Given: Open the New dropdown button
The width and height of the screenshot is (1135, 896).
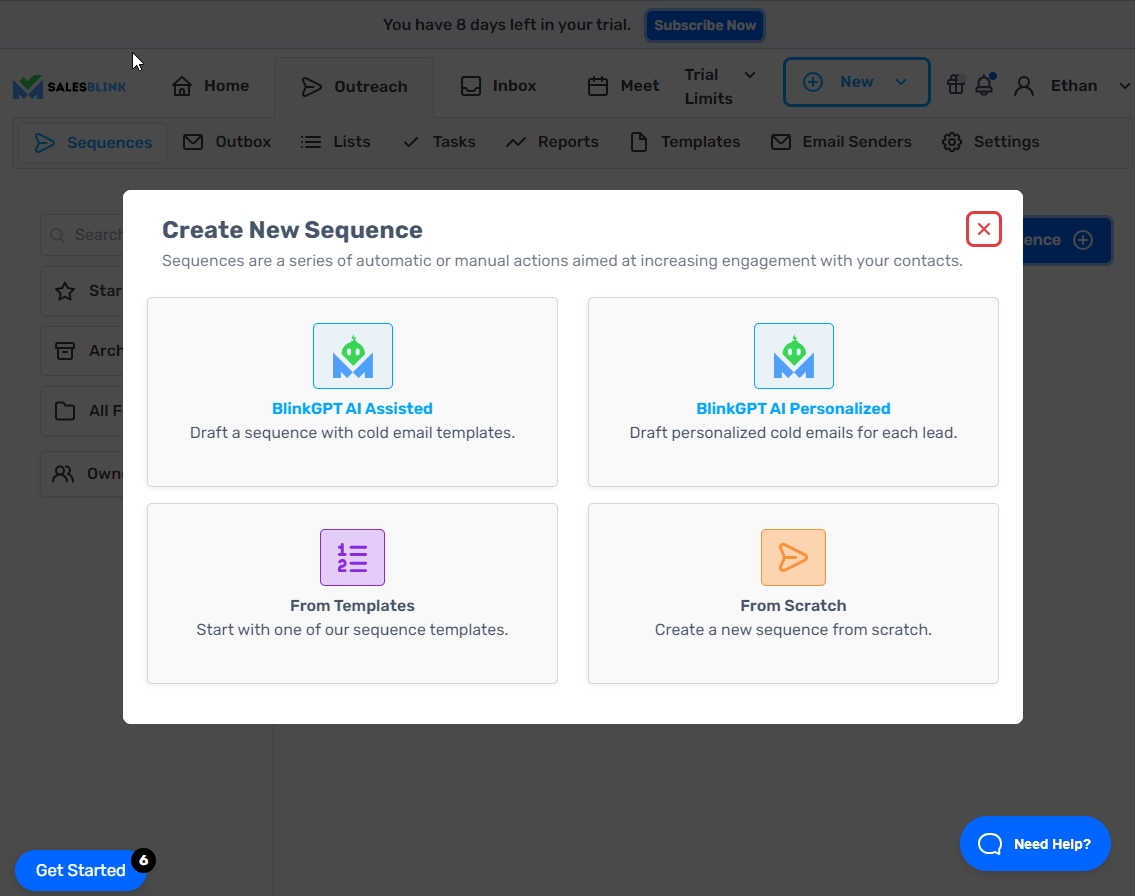Looking at the screenshot, I should 856,82.
